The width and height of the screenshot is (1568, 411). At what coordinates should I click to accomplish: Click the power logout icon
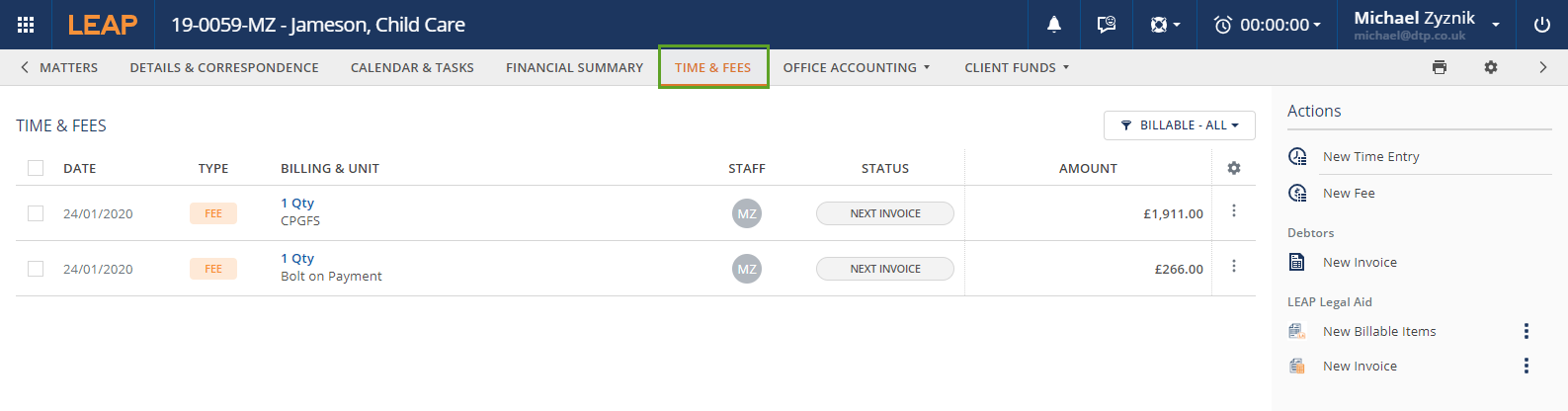coord(1541,25)
